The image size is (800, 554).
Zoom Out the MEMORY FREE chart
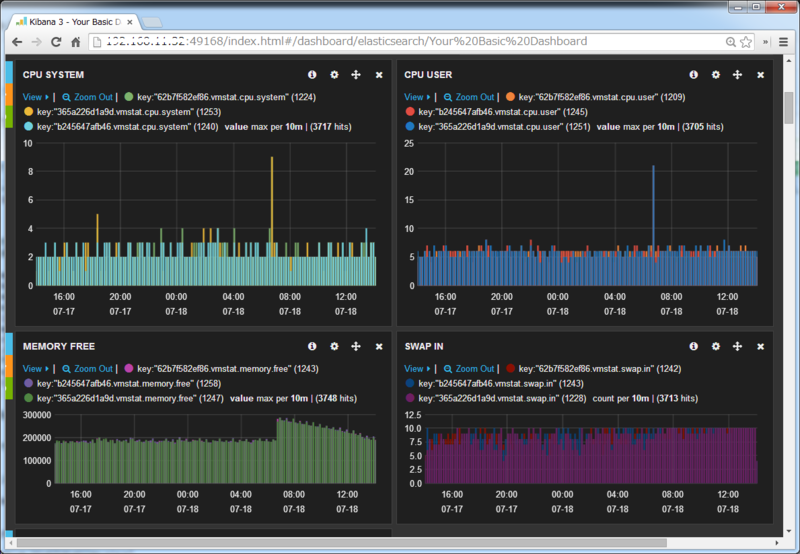(87, 368)
